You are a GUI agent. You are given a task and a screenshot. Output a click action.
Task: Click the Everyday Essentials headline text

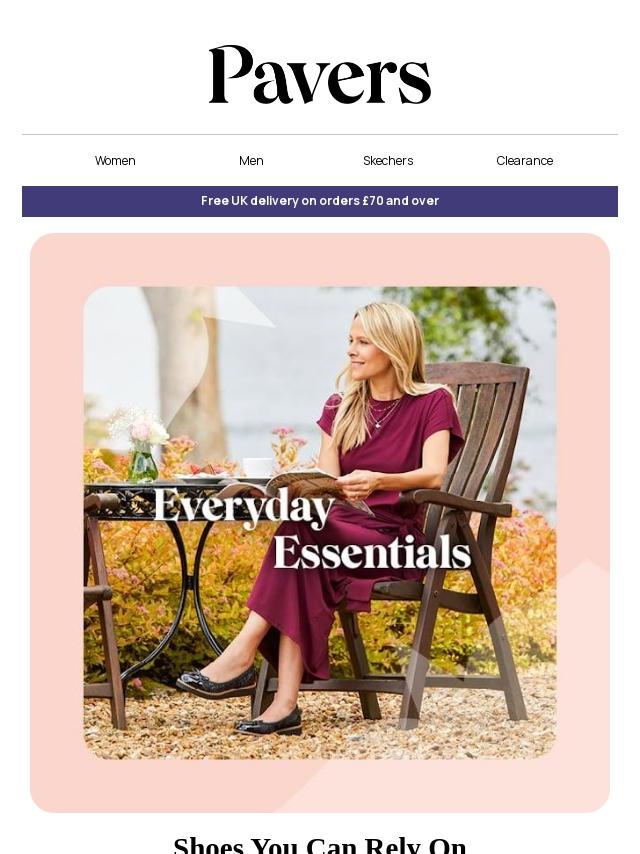(x=312, y=528)
